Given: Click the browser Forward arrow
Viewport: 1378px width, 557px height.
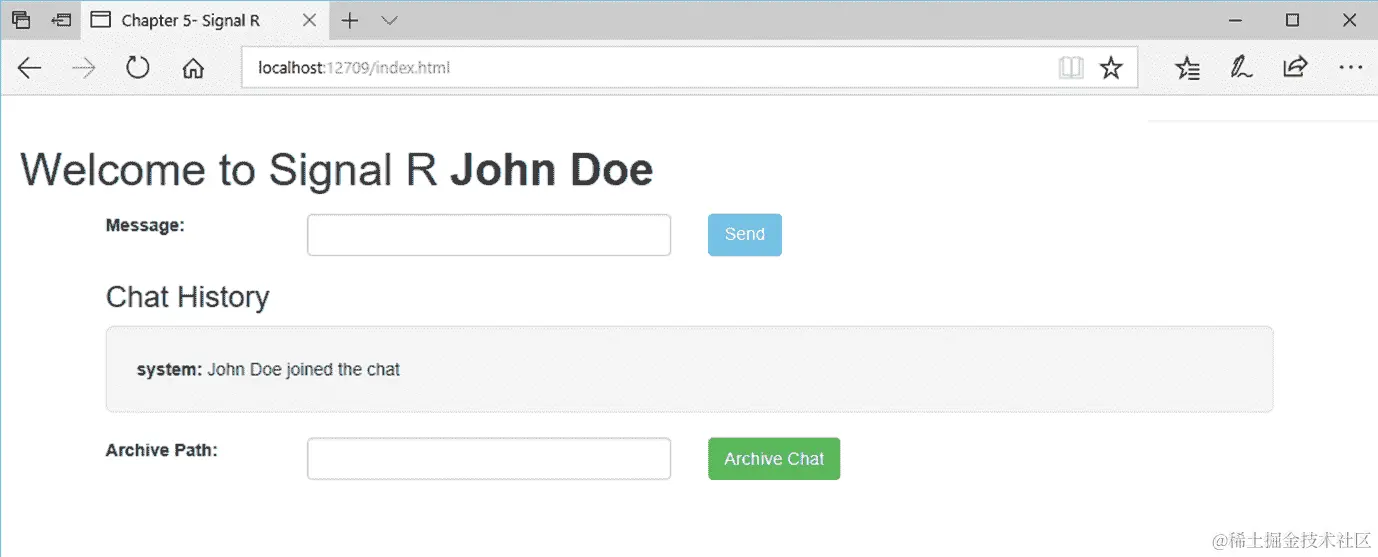Looking at the screenshot, I should point(84,68).
